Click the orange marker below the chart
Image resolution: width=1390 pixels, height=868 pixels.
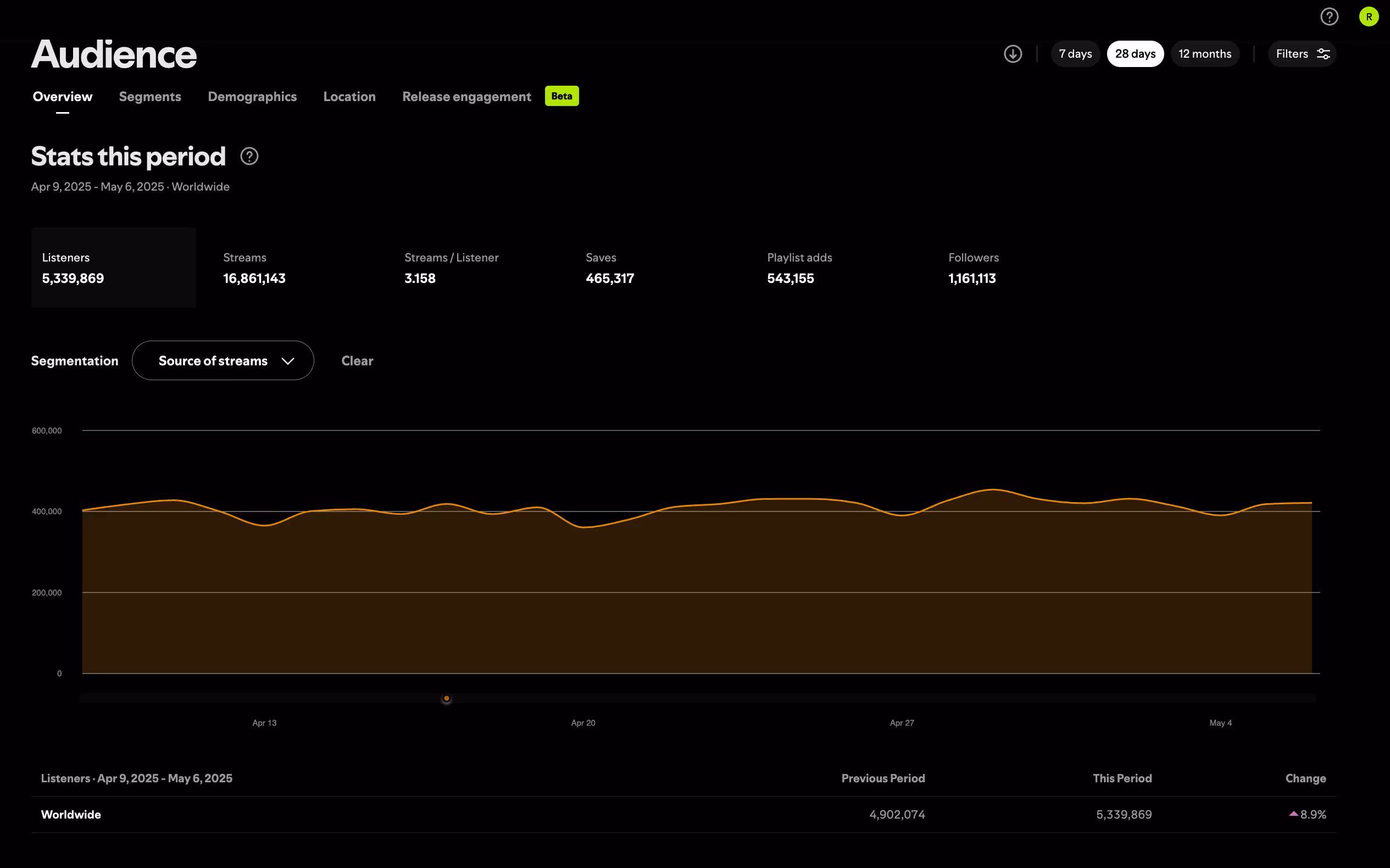click(447, 699)
